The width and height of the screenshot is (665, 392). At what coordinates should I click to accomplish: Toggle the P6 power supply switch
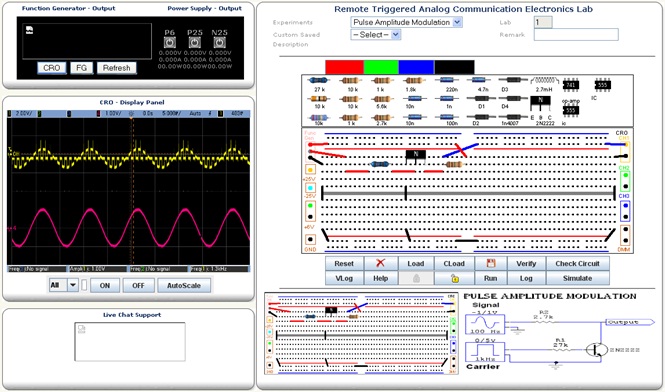(x=170, y=42)
